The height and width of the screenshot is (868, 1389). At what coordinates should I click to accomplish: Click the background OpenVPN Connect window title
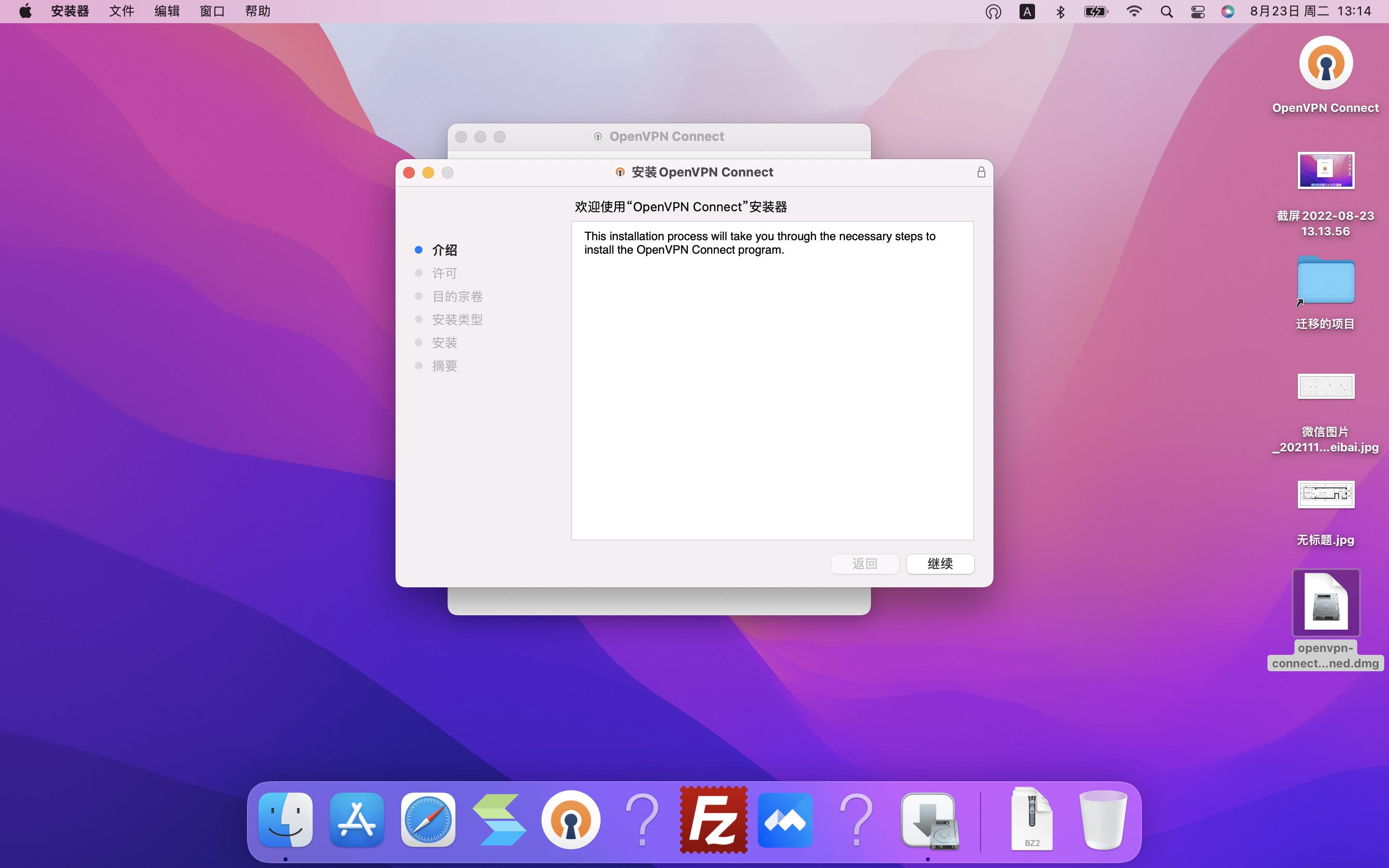tap(667, 136)
